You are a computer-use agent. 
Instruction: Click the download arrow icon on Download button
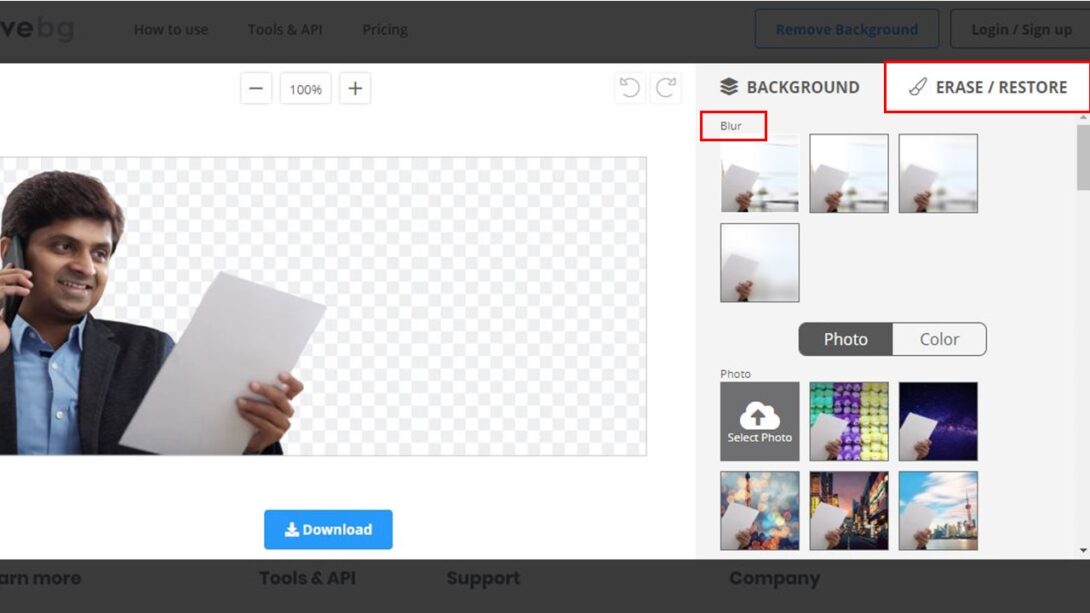(x=291, y=529)
